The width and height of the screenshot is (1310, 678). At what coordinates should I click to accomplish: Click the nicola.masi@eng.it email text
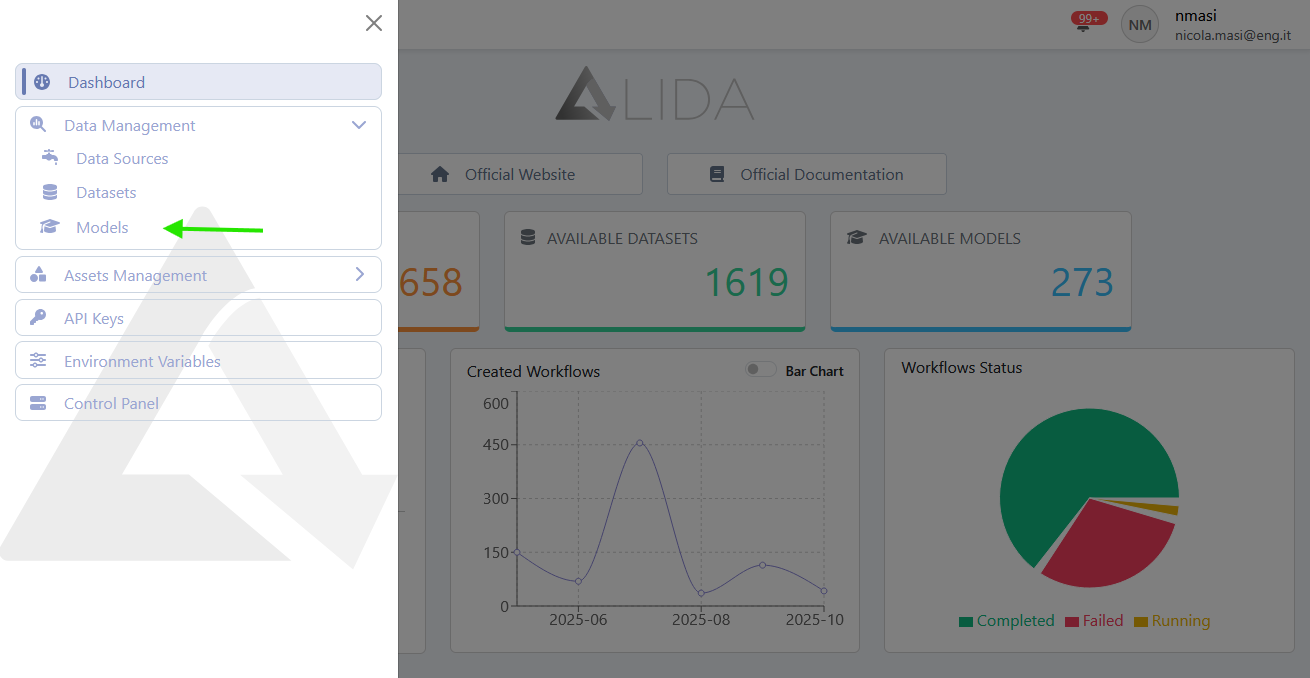(1233, 35)
